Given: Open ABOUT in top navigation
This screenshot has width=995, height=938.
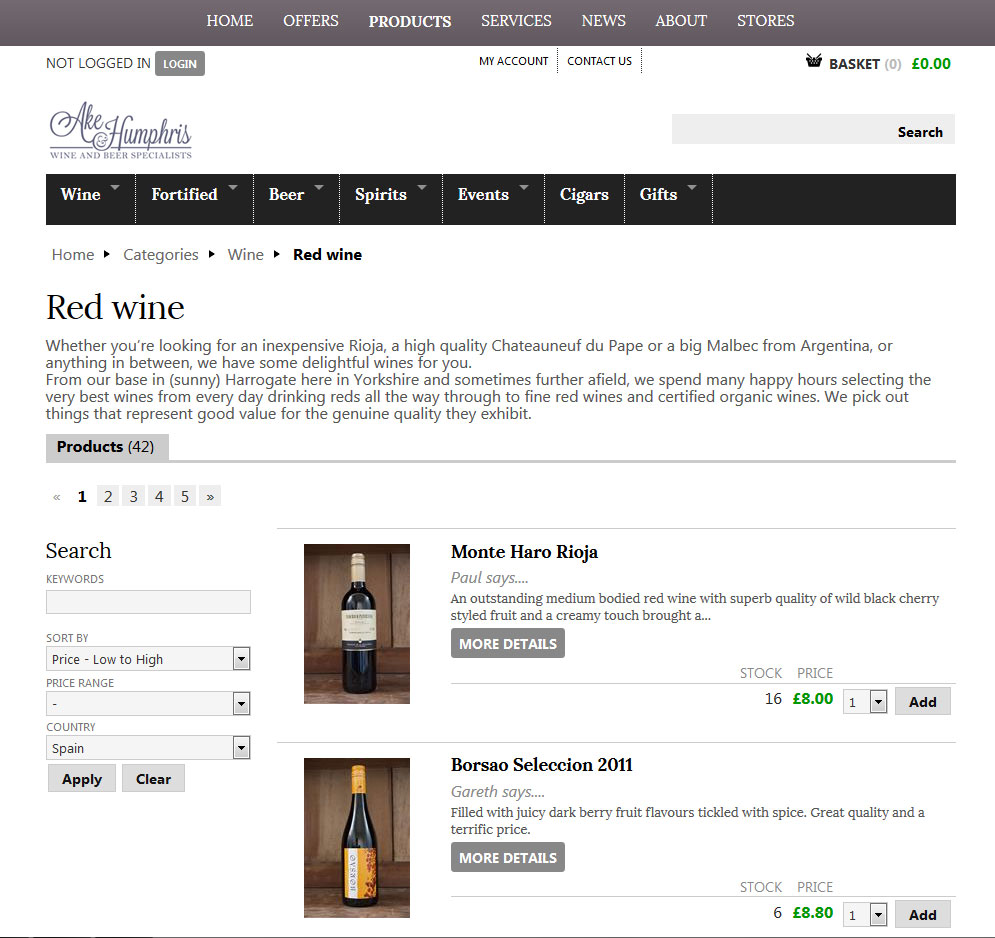Looking at the screenshot, I should [681, 21].
